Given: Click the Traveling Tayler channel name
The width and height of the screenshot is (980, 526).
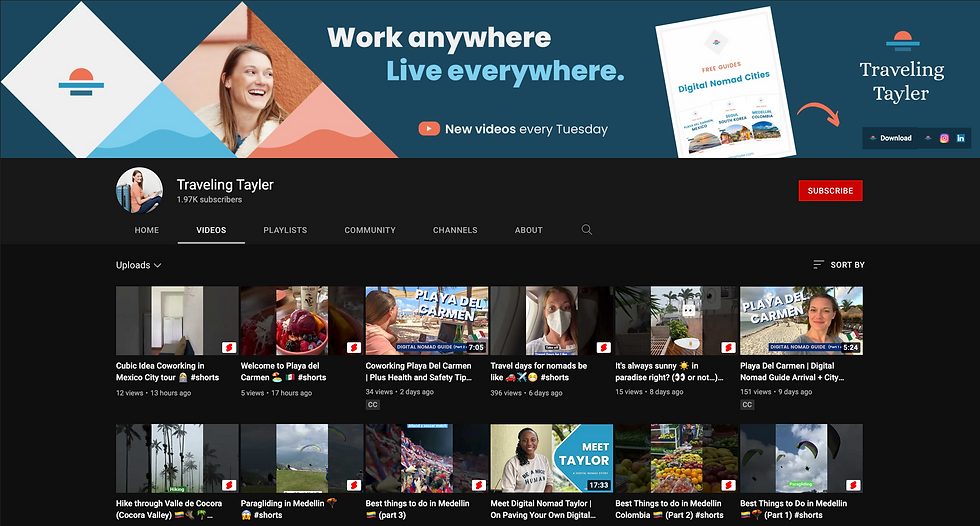Looking at the screenshot, I should coord(225,185).
